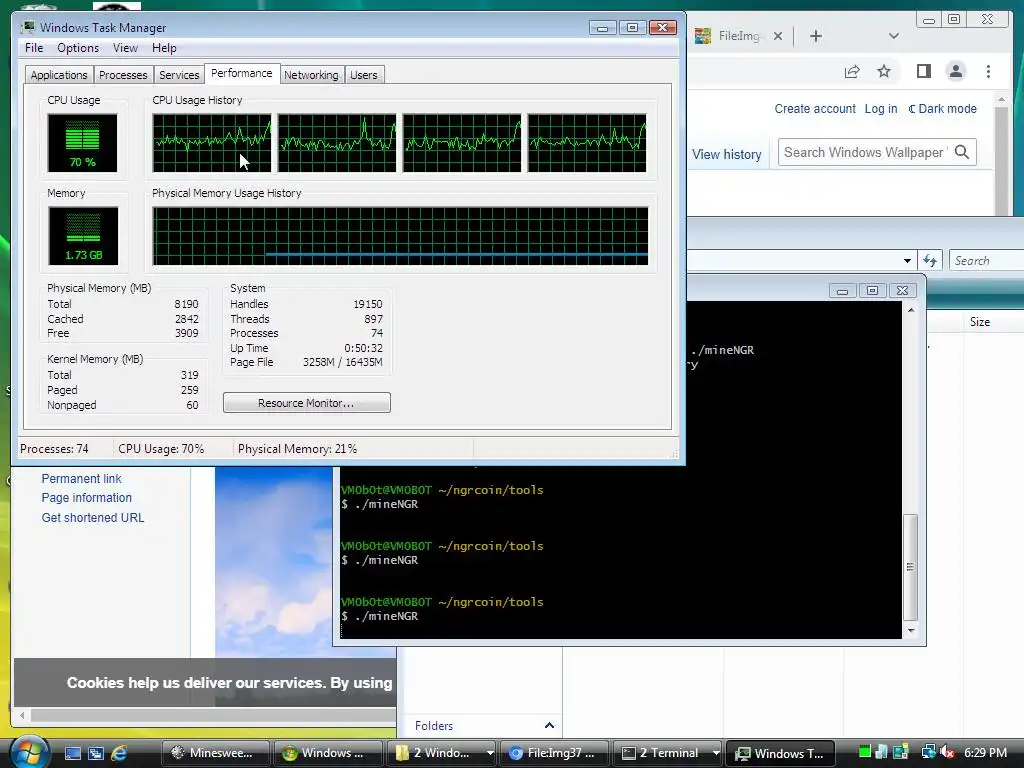The image size is (1024, 768).
Task: Switch to the Users tab
Action: click(x=363, y=74)
